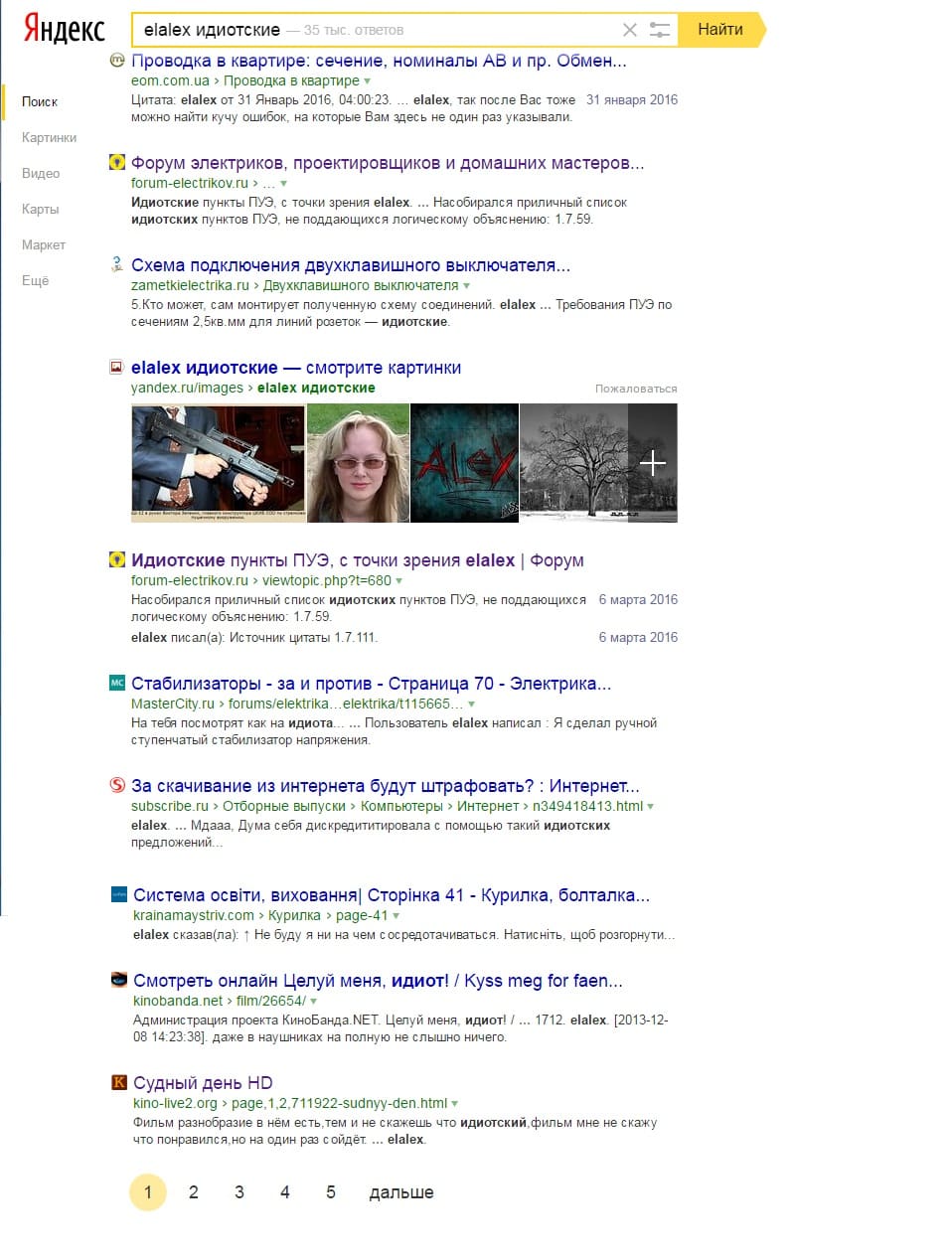The width and height of the screenshot is (952, 1256).
Task: Clear the search query with X icon
Action: pos(629,30)
